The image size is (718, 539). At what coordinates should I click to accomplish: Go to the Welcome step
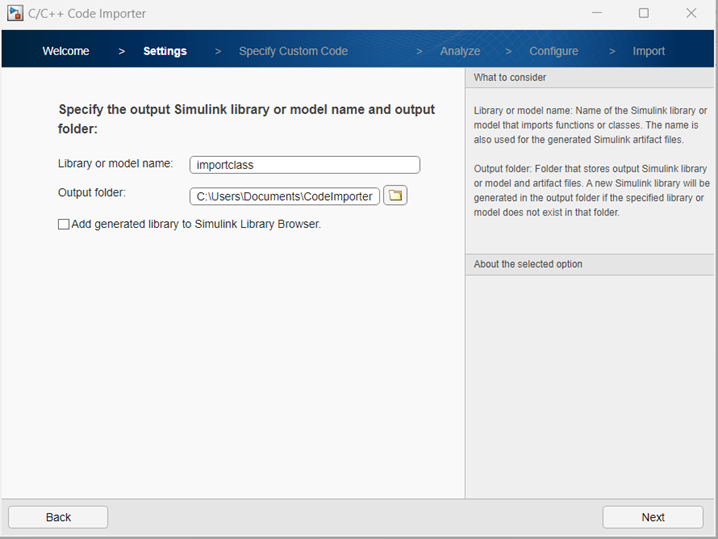[x=66, y=51]
